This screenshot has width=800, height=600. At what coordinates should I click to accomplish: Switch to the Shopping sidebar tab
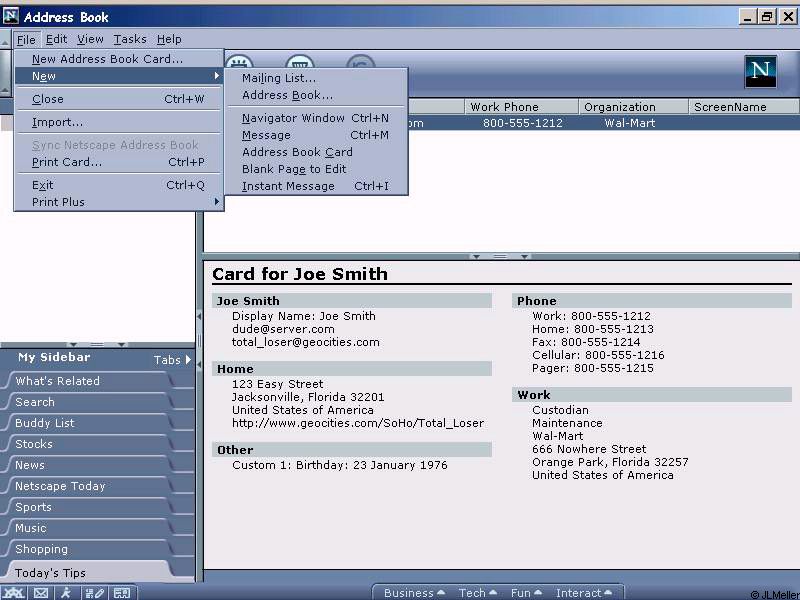click(x=91, y=549)
